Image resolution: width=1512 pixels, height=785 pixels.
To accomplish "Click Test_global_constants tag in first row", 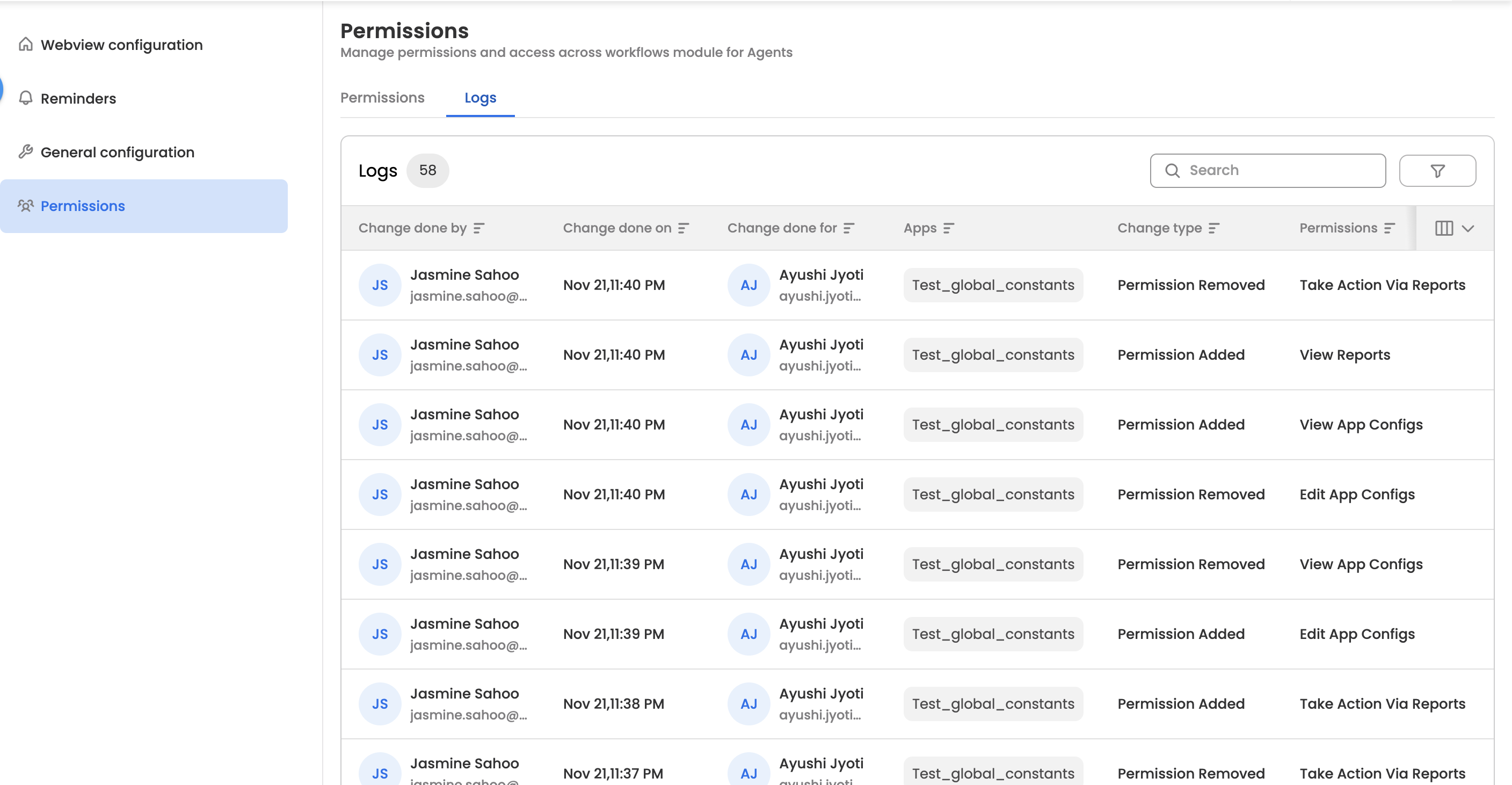I will [993, 285].
